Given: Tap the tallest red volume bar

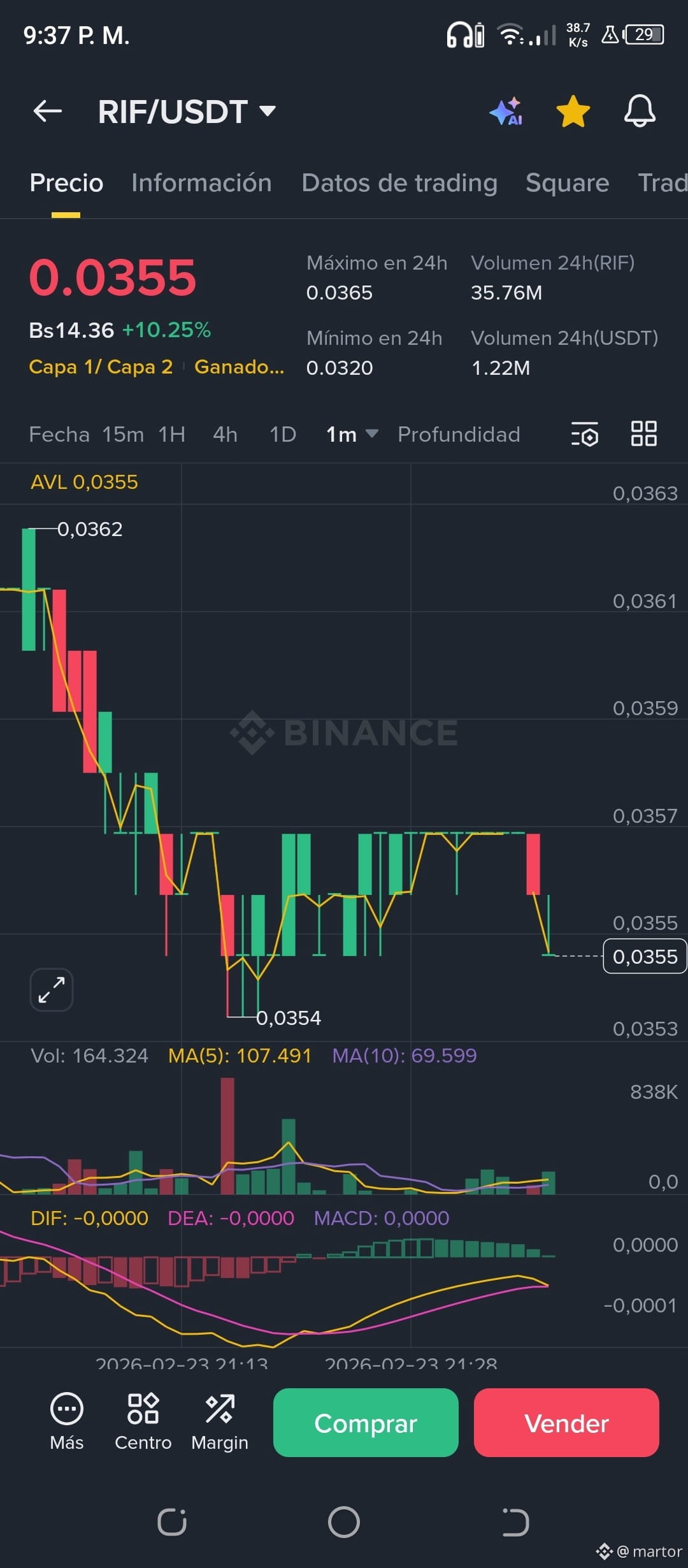Looking at the screenshot, I should 227,1136.
